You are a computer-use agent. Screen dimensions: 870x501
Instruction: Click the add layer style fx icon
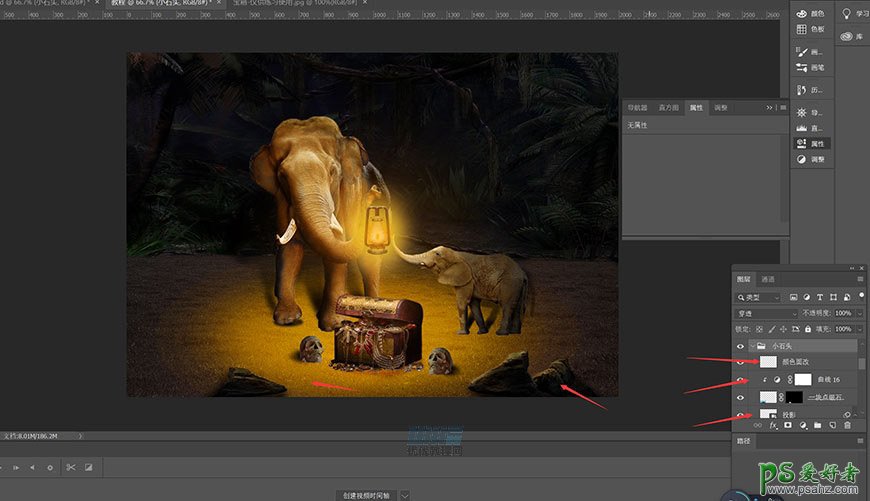point(773,425)
